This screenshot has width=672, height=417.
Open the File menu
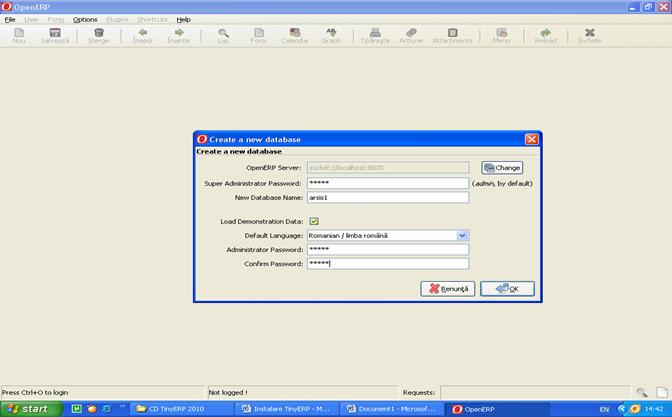coord(10,20)
